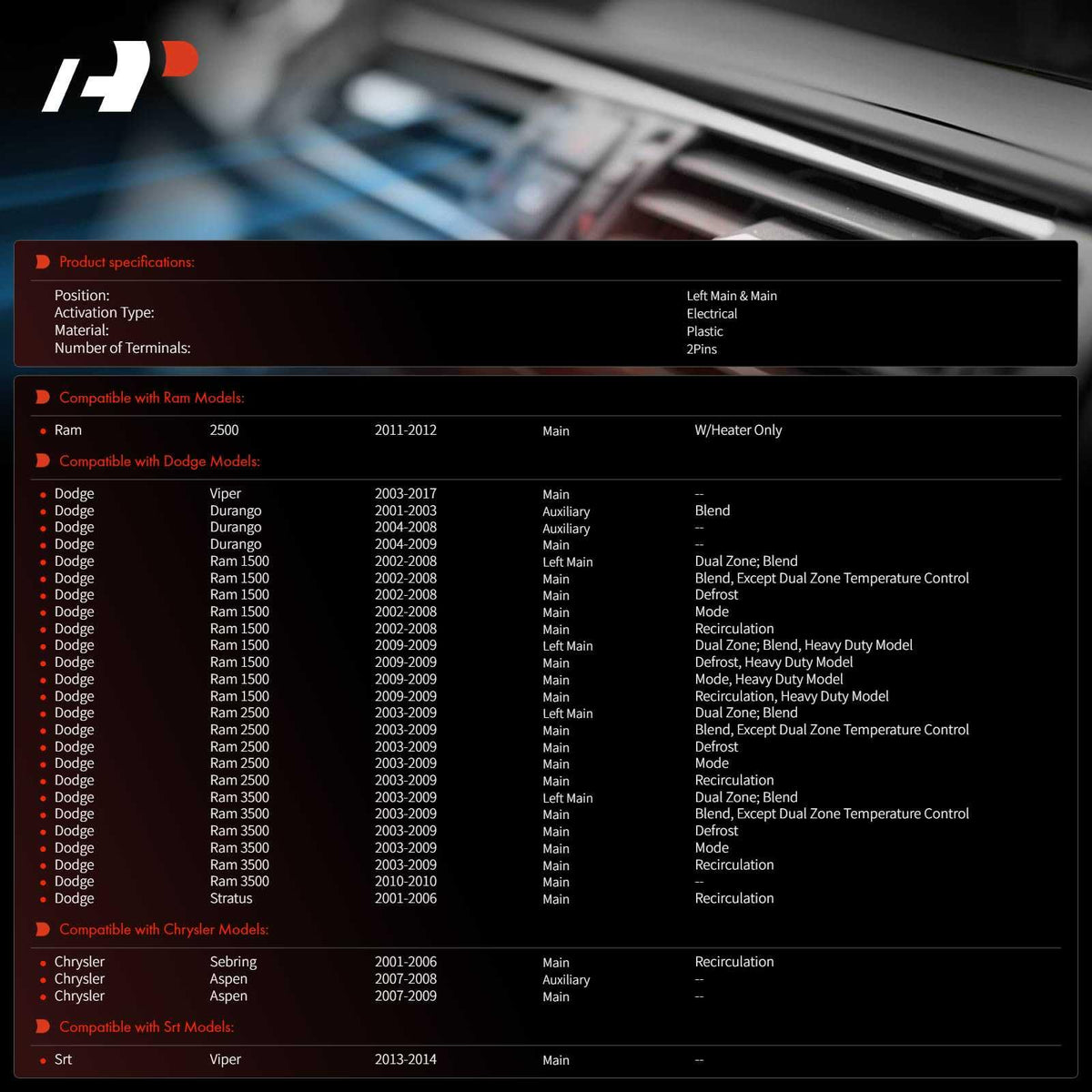Click the '2013-2014' Srt Viper year range
The height and width of the screenshot is (1092, 1092).
point(406,1059)
